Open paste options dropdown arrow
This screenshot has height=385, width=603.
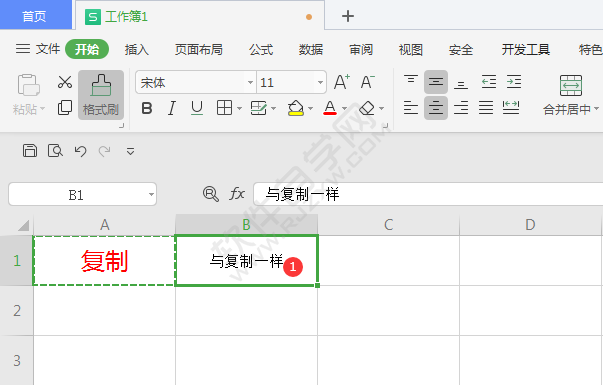tap(42, 109)
